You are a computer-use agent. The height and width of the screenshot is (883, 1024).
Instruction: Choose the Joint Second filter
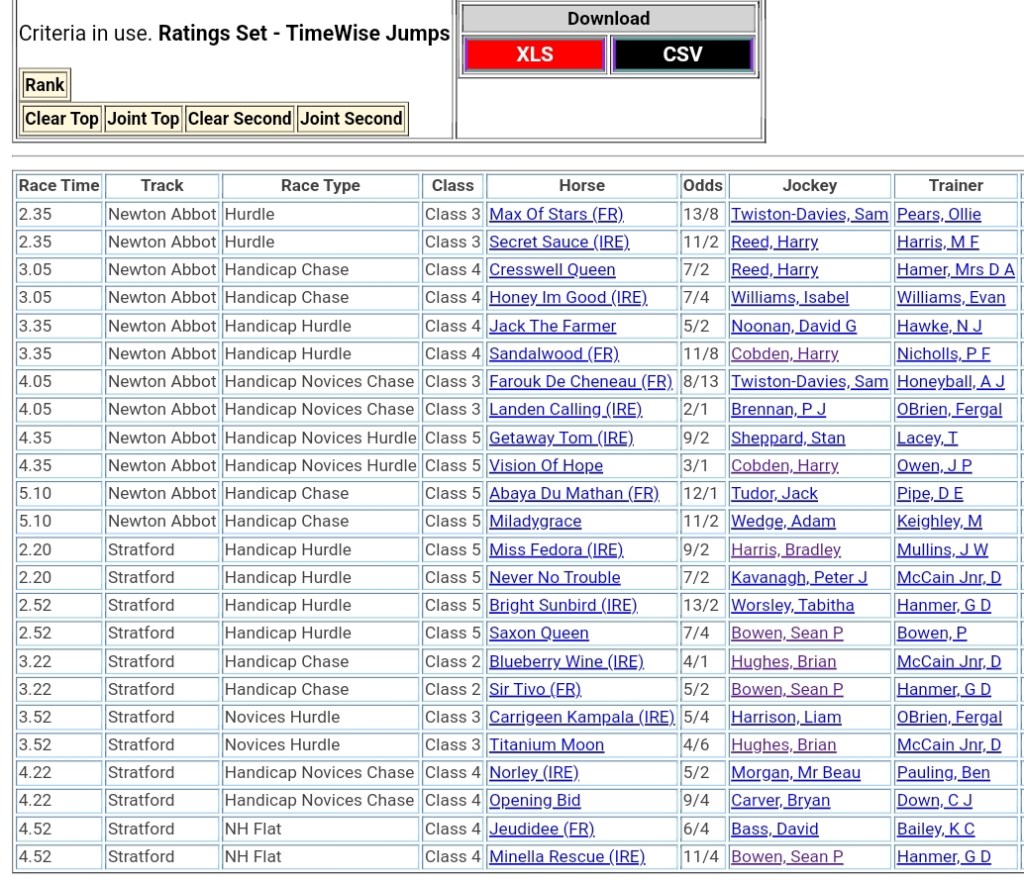351,119
